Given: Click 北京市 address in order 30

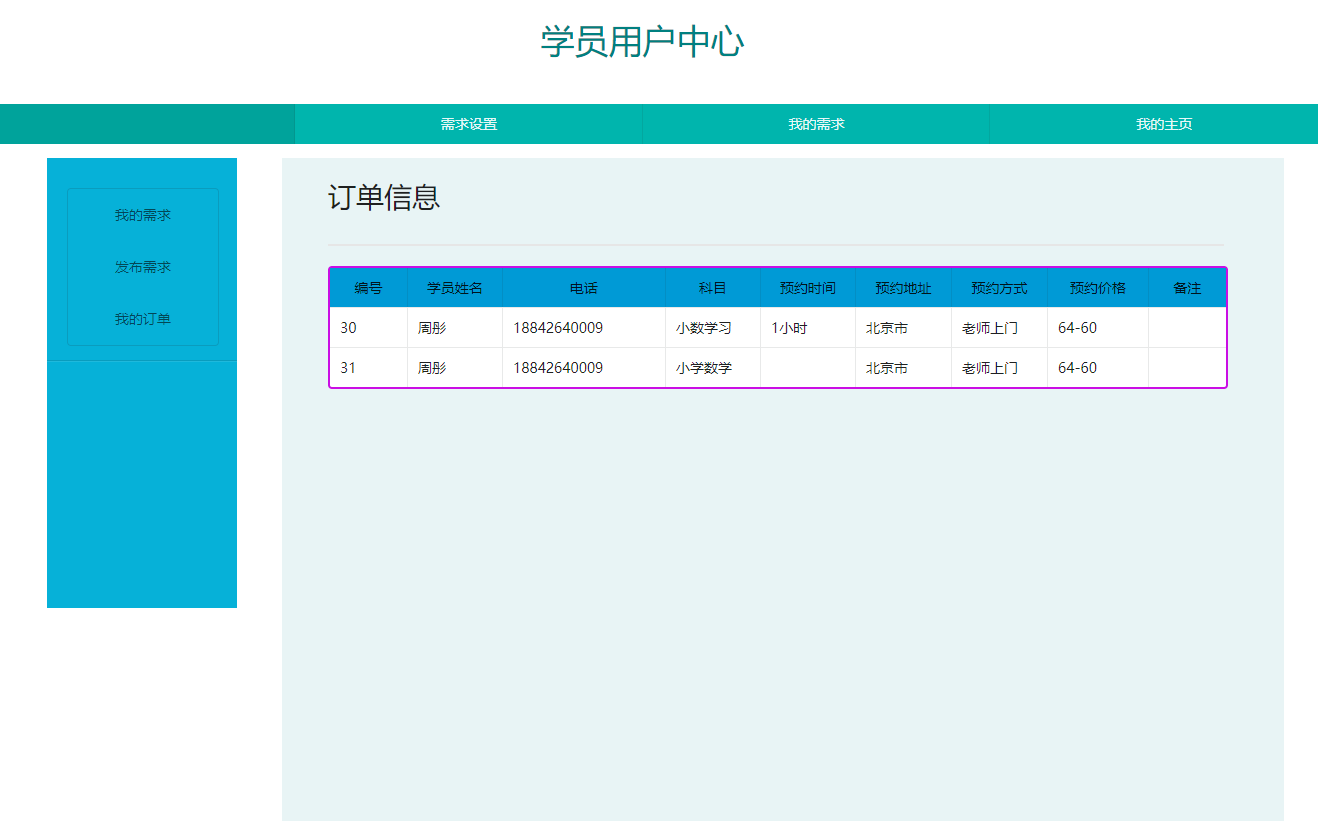Looking at the screenshot, I should (887, 327).
